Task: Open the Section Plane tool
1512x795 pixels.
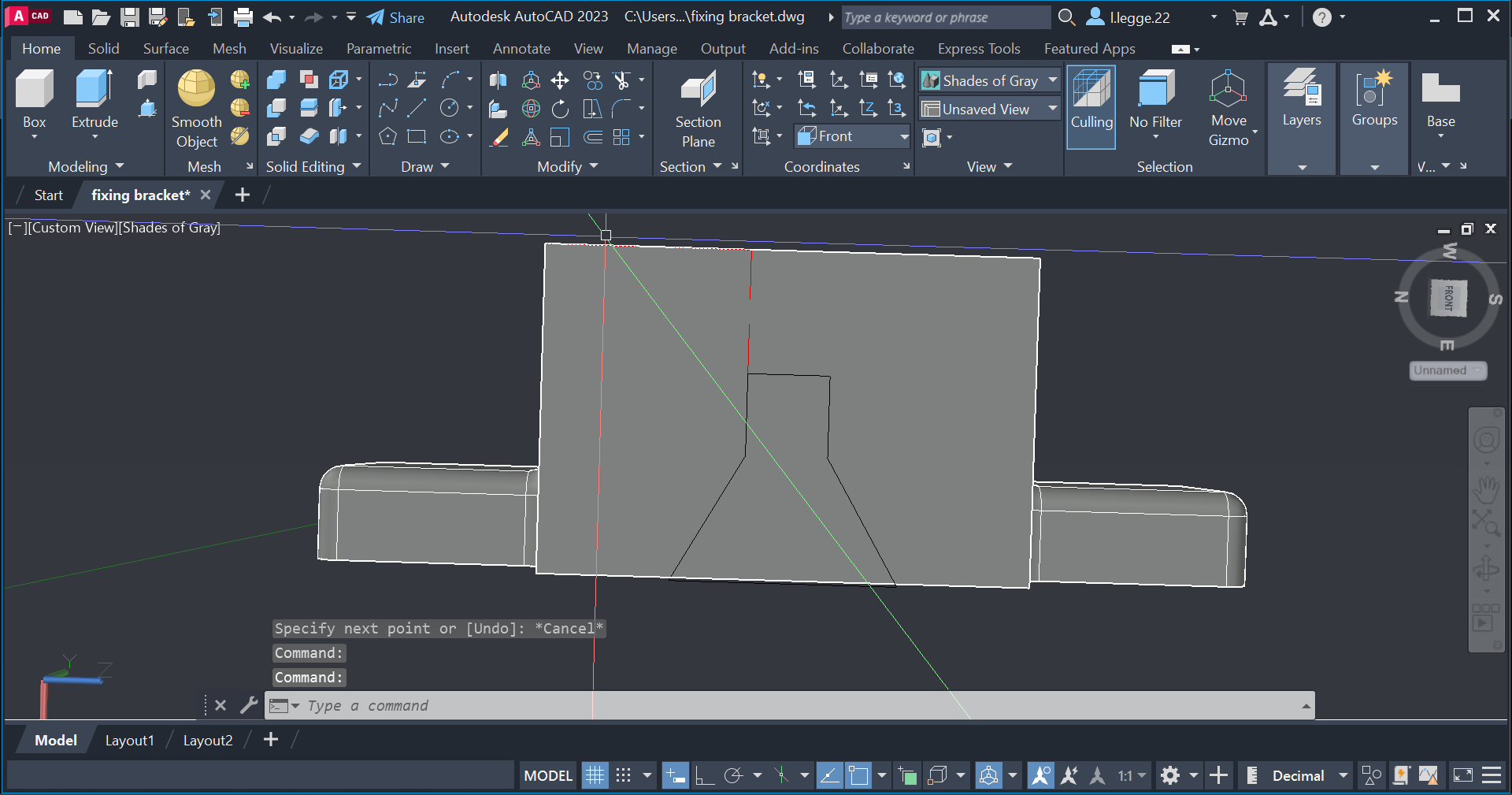Action: pos(698,108)
